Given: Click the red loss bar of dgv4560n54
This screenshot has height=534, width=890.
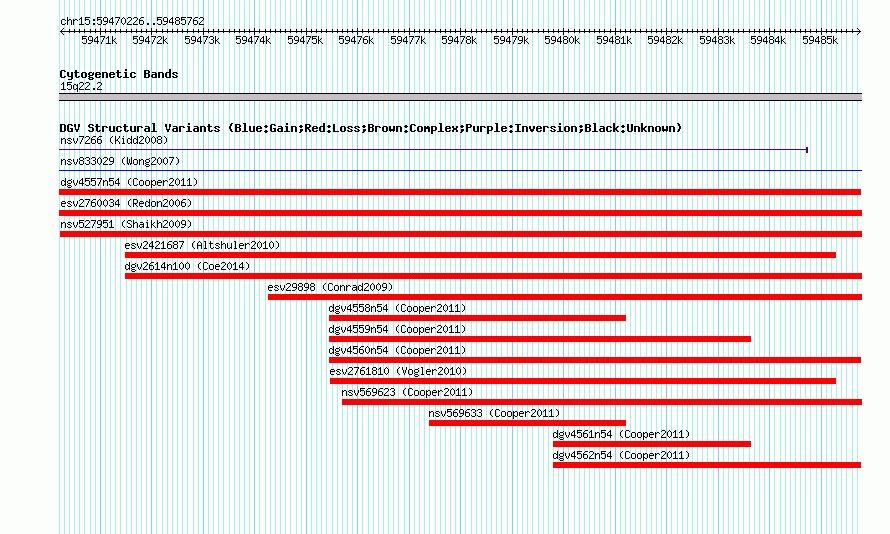Looking at the screenshot, I should 595,360.
